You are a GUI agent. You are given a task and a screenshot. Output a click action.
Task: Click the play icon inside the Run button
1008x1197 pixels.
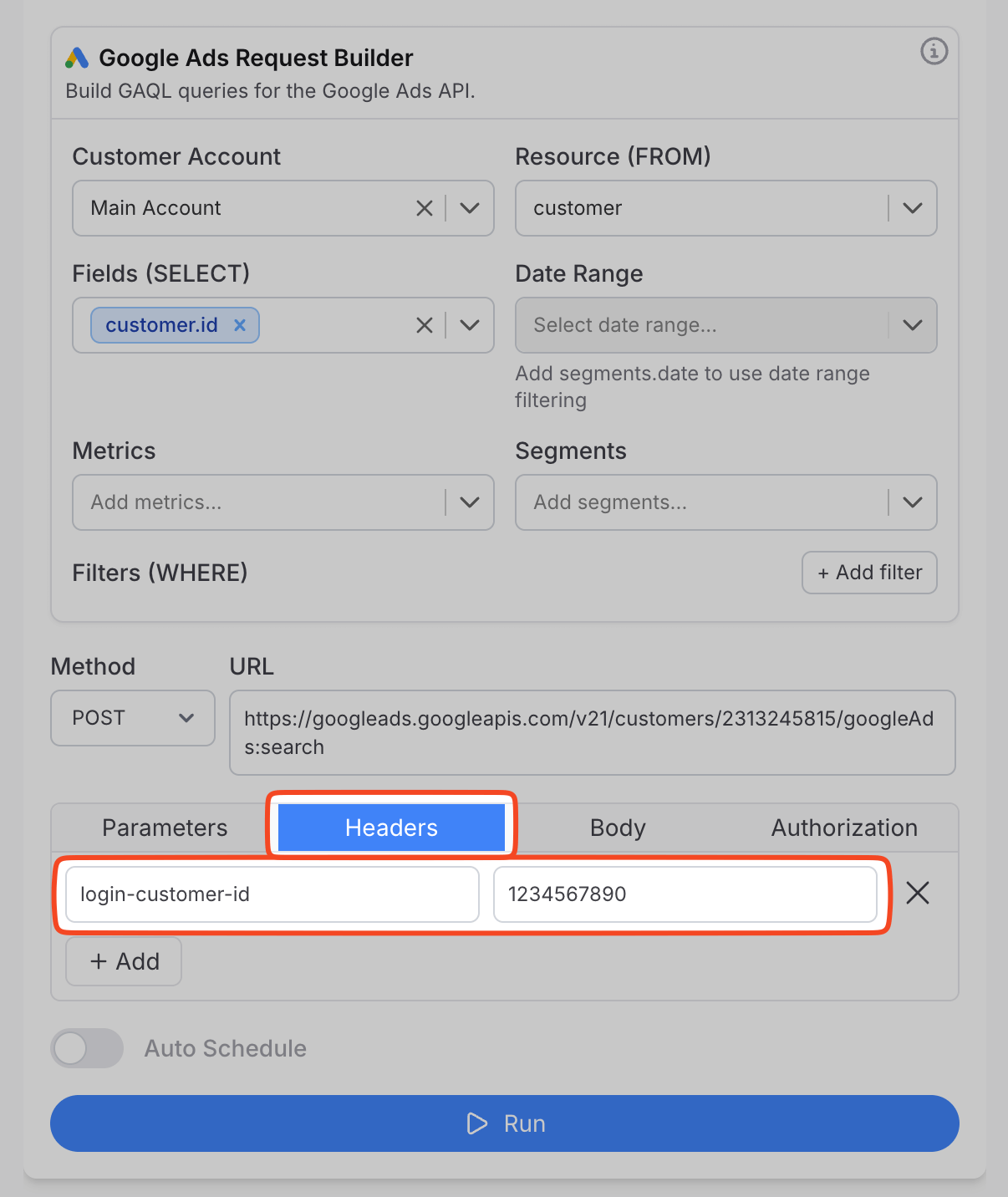pyautogui.click(x=477, y=1123)
